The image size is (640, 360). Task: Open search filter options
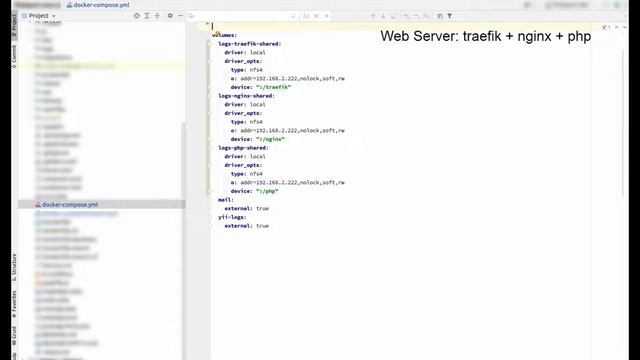click(x=450, y=16)
